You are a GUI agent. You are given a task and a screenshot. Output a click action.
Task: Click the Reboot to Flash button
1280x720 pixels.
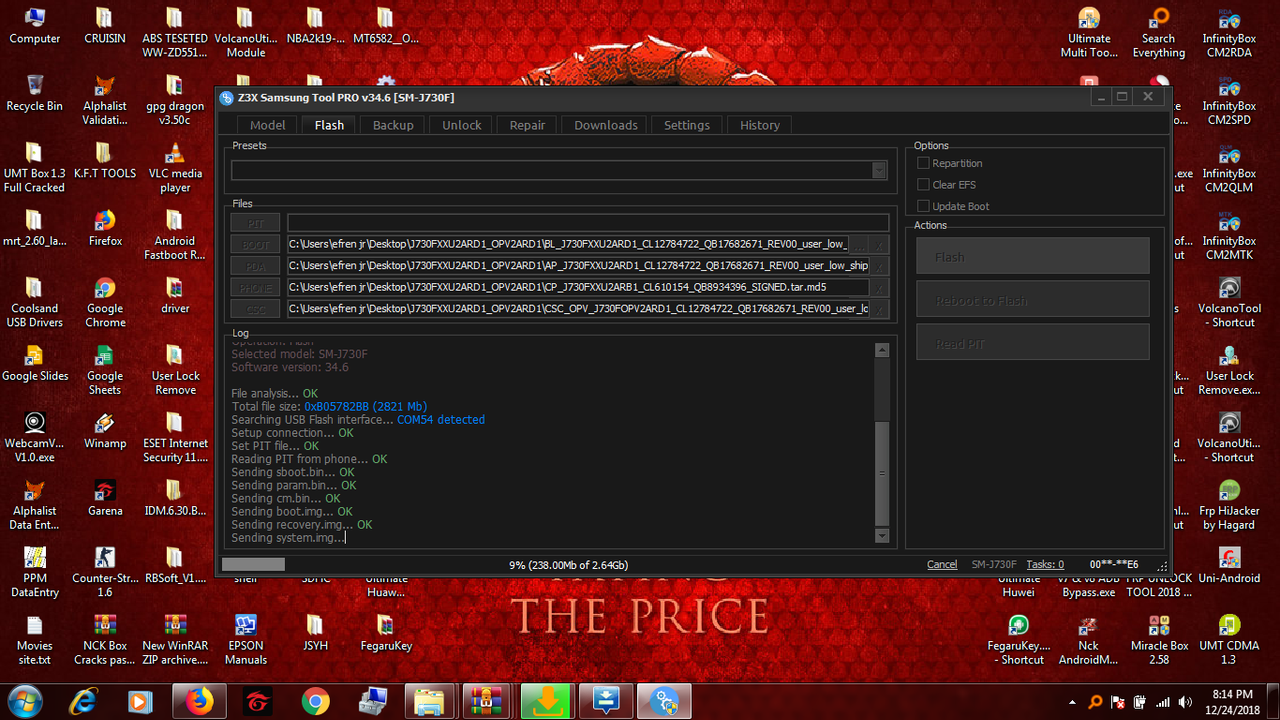[x=1033, y=300]
